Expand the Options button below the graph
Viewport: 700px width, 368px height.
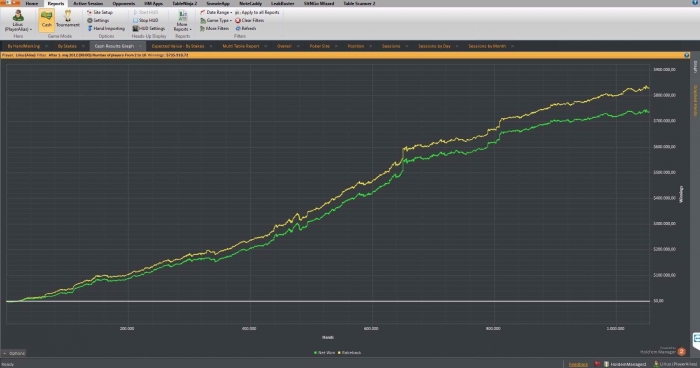[14, 353]
